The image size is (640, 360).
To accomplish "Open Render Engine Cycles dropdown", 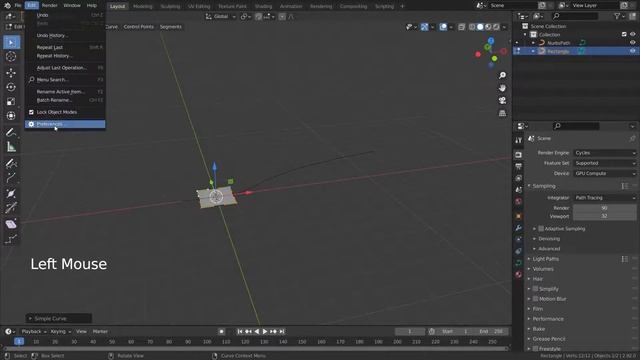I will 604,153.
